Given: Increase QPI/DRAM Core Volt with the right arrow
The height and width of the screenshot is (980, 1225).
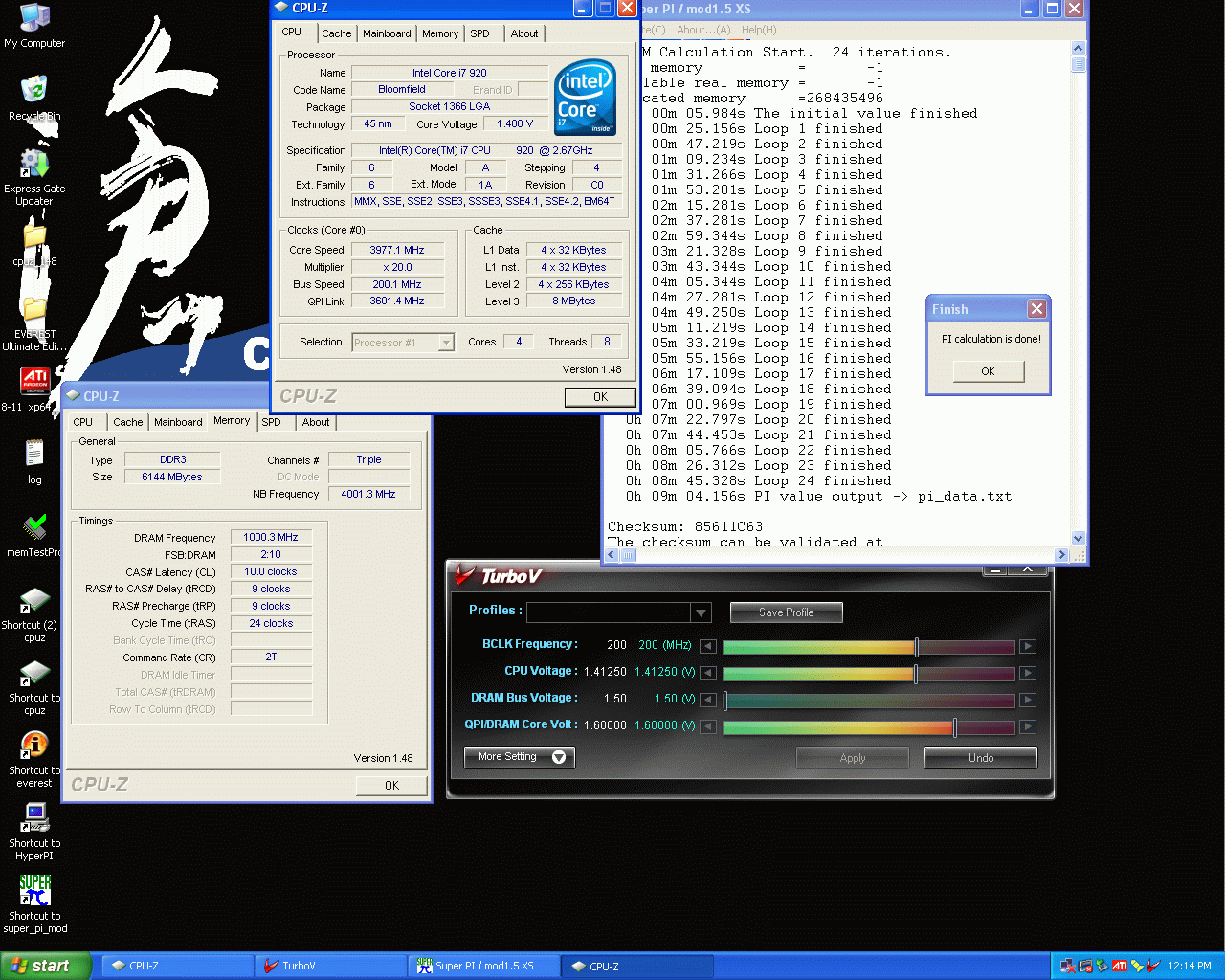Looking at the screenshot, I should coord(1028,726).
